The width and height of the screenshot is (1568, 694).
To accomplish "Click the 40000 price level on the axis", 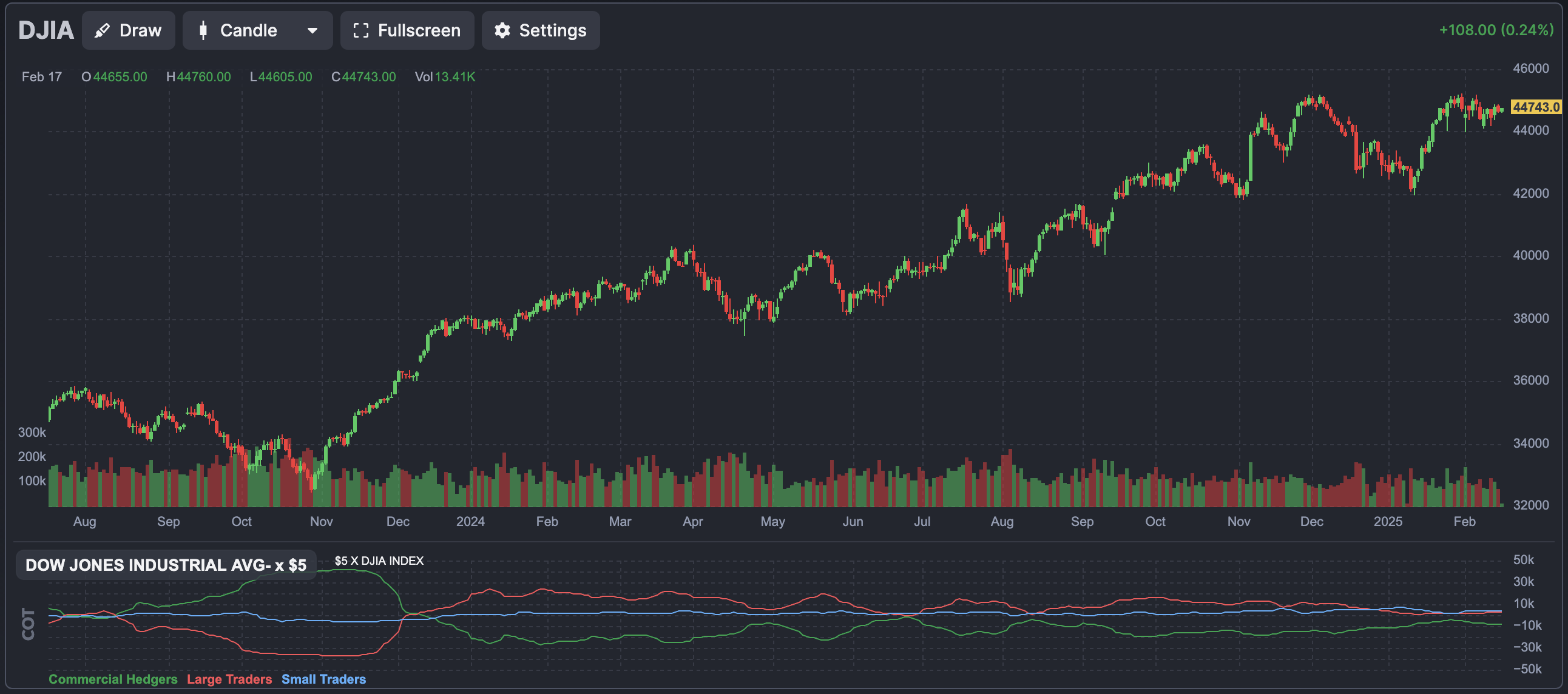I will pyautogui.click(x=1530, y=255).
